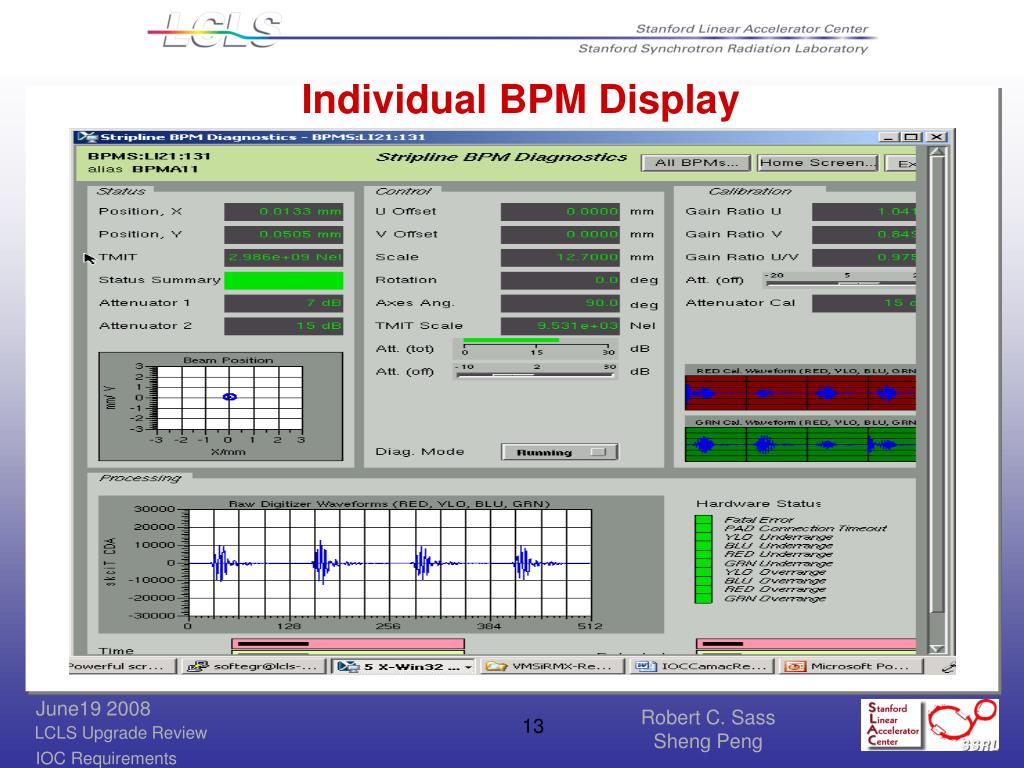This screenshot has height=768, width=1024.
Task: Open the All BPMs screen
Action: [x=696, y=163]
